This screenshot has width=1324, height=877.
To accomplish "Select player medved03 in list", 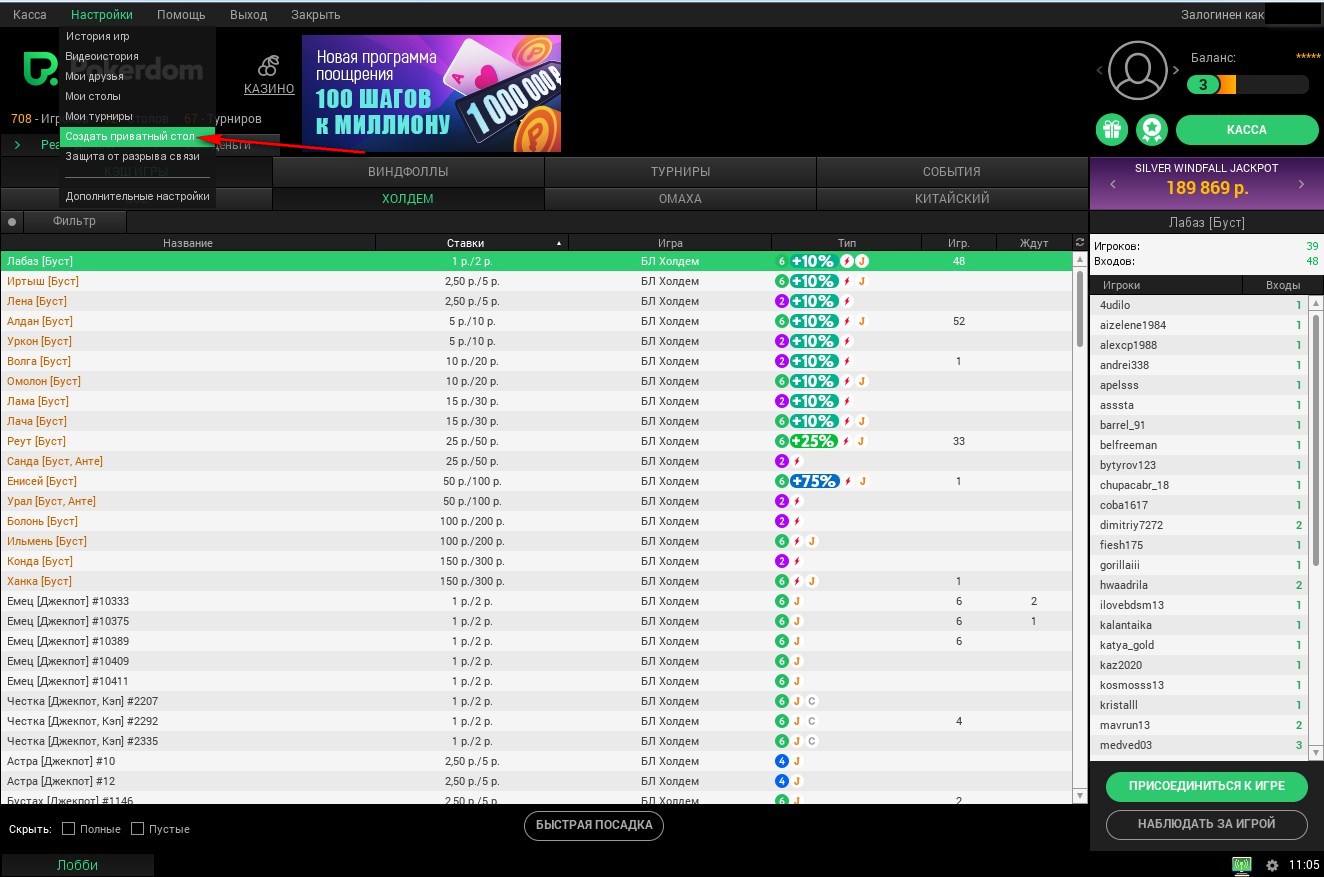I will (x=1200, y=745).
